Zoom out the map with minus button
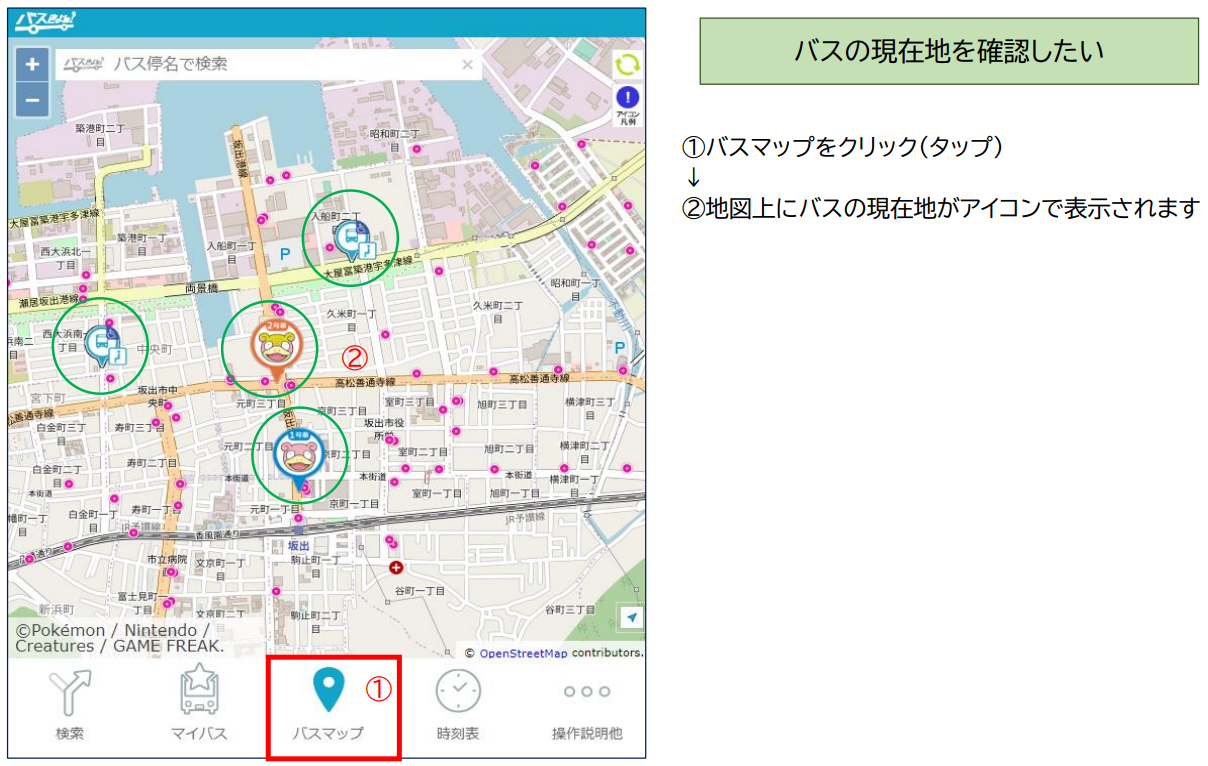Screen dimensions: 1208x766 click(x=32, y=100)
